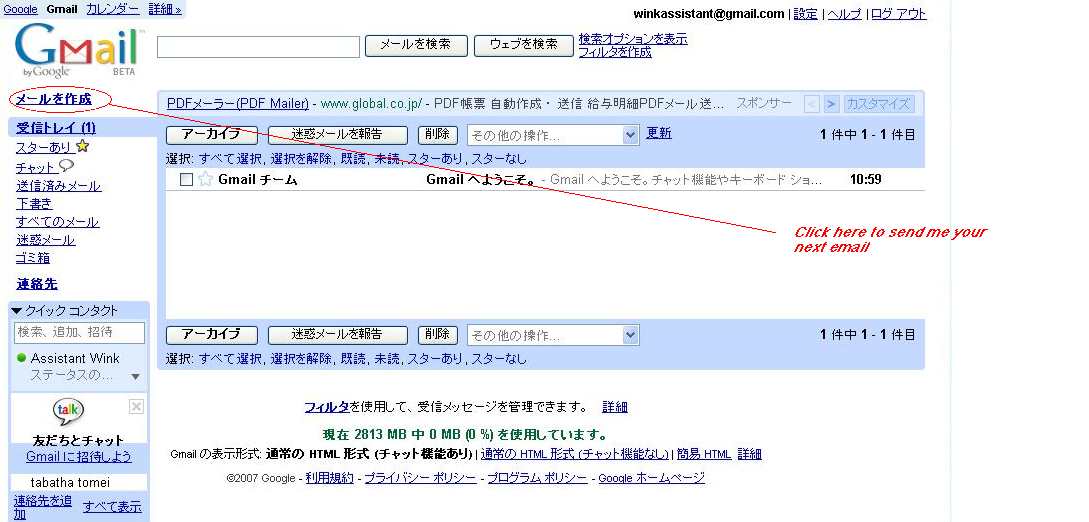The image size is (1089, 522).
Task: Open the ステータスの status dropdown
Action: [135, 376]
